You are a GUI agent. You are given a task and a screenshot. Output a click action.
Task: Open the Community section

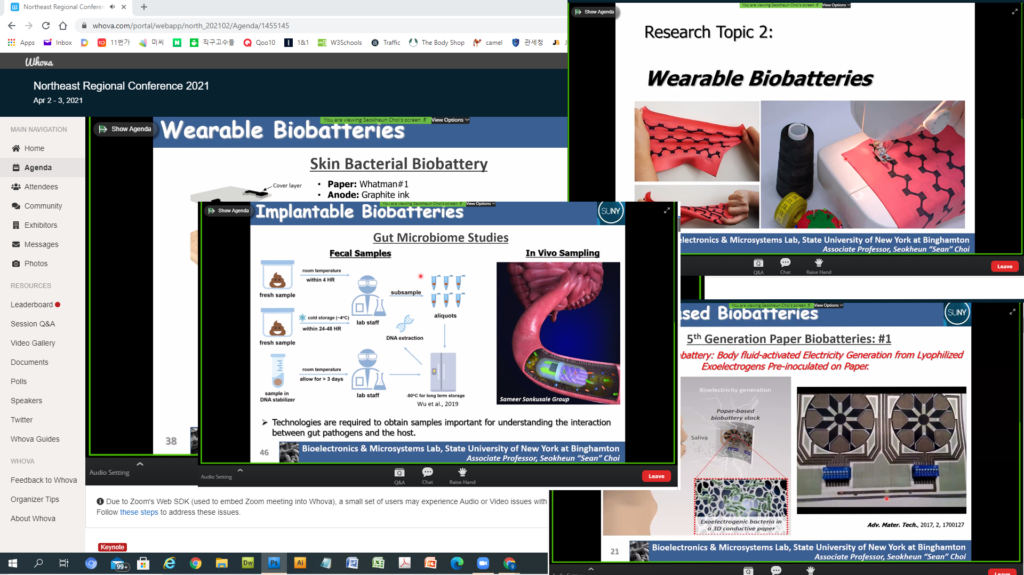[x=43, y=206]
